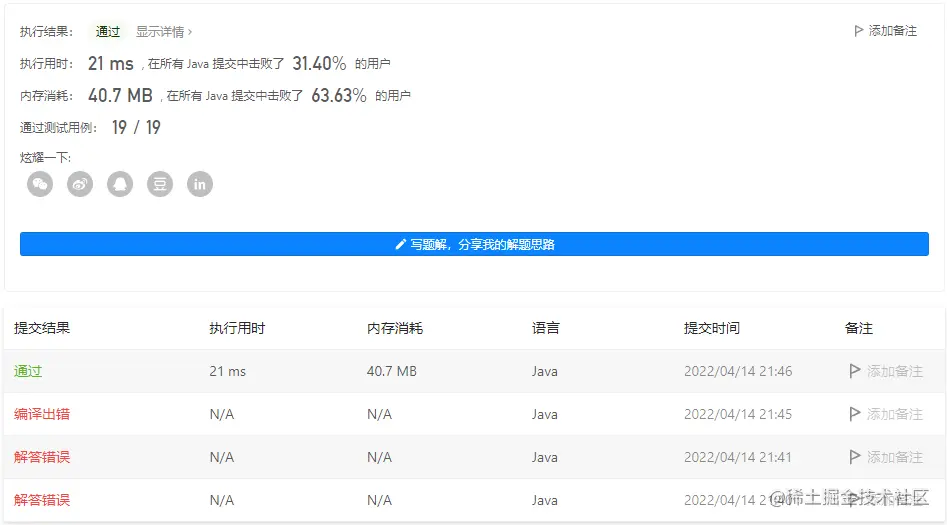Click the 2022/04/14 21:46 timestamp
Image resolution: width=947 pixels, height=525 pixels.
tap(737, 371)
